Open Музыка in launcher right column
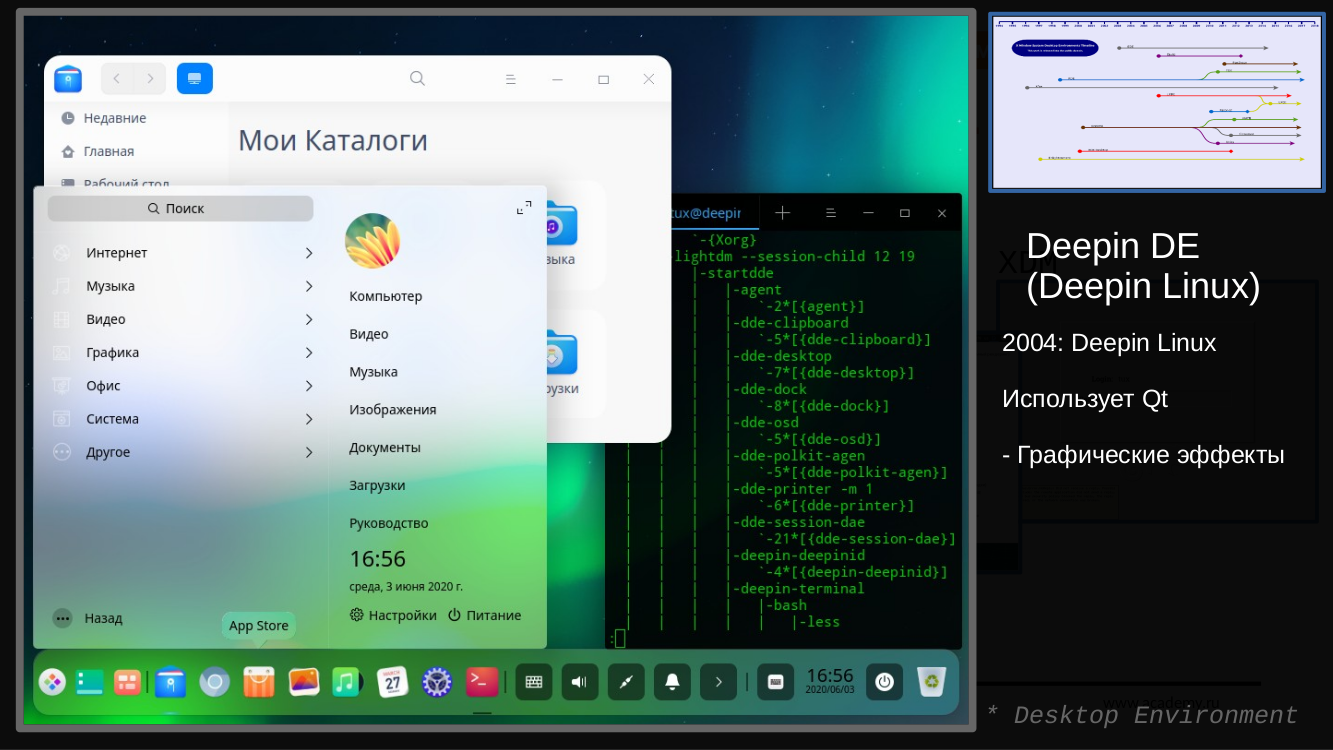This screenshot has height=750, width=1333. click(x=373, y=372)
